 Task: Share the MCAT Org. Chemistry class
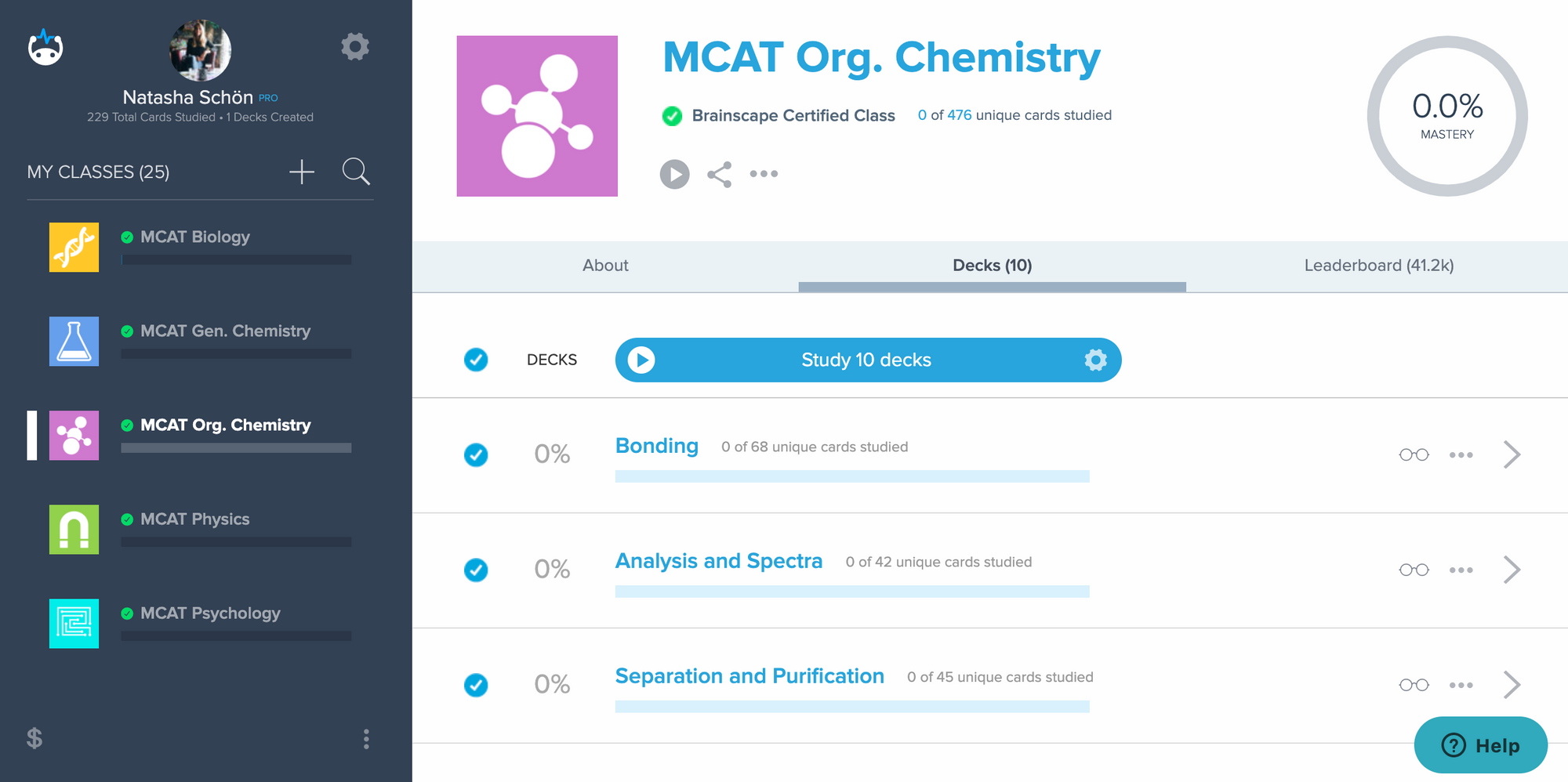coord(719,174)
